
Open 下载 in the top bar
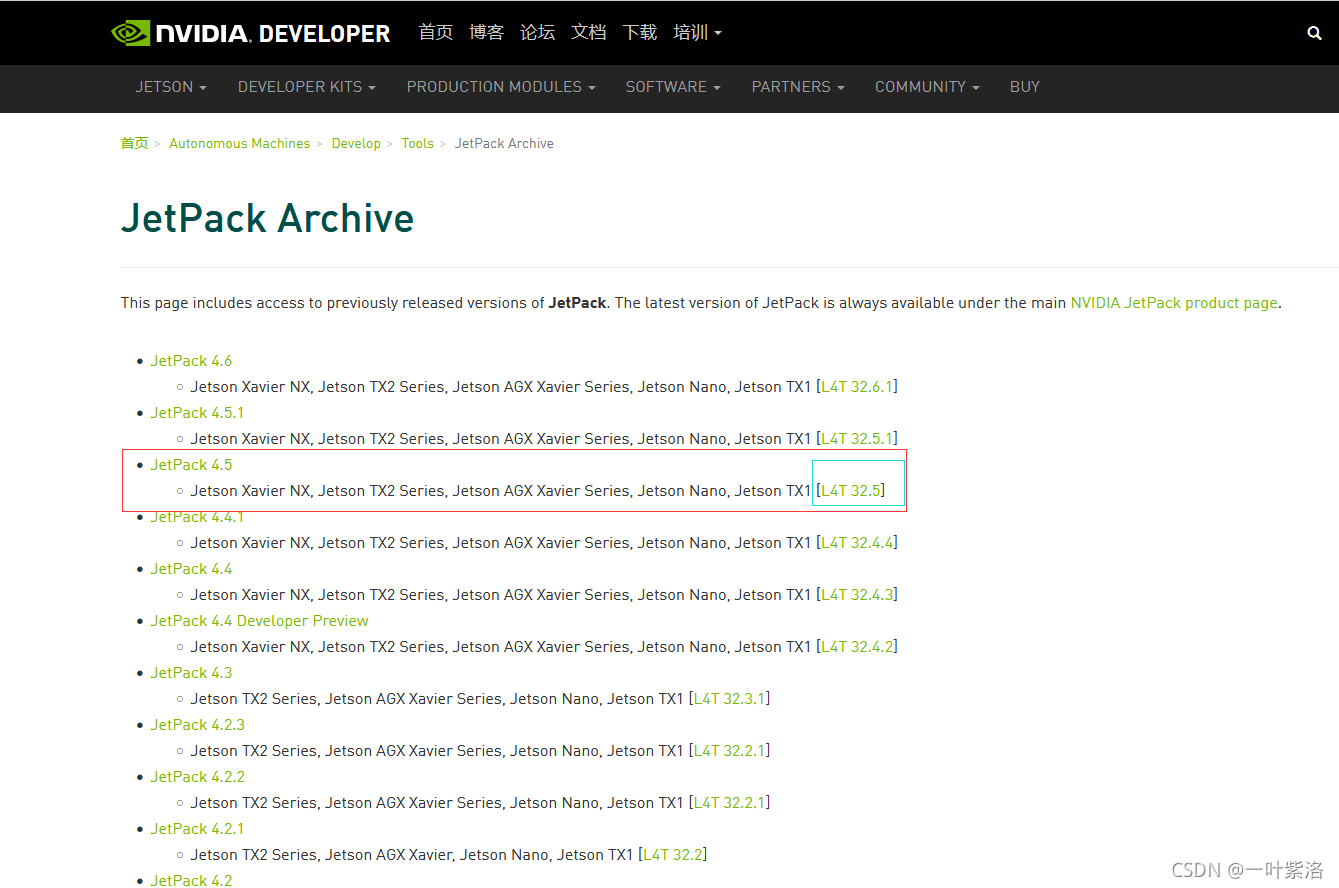coord(639,33)
